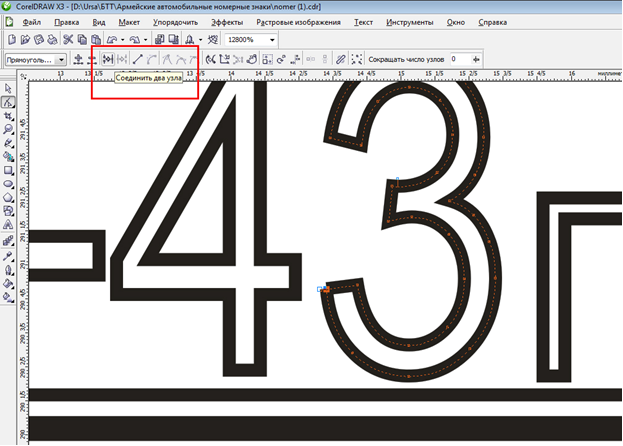Select the Shape tool in toolbox
Viewport: 623px width, 446px height.
tap(8, 102)
